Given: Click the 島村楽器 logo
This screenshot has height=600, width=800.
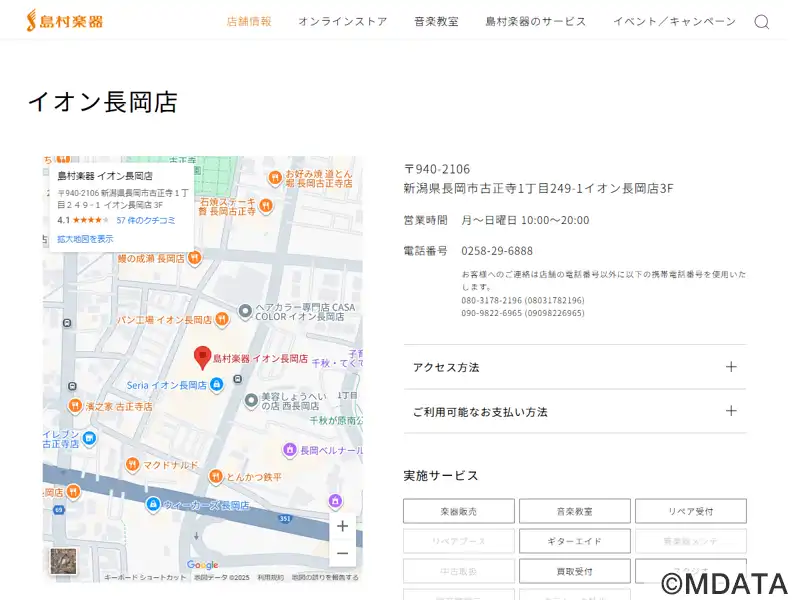Looking at the screenshot, I should 65,21.
